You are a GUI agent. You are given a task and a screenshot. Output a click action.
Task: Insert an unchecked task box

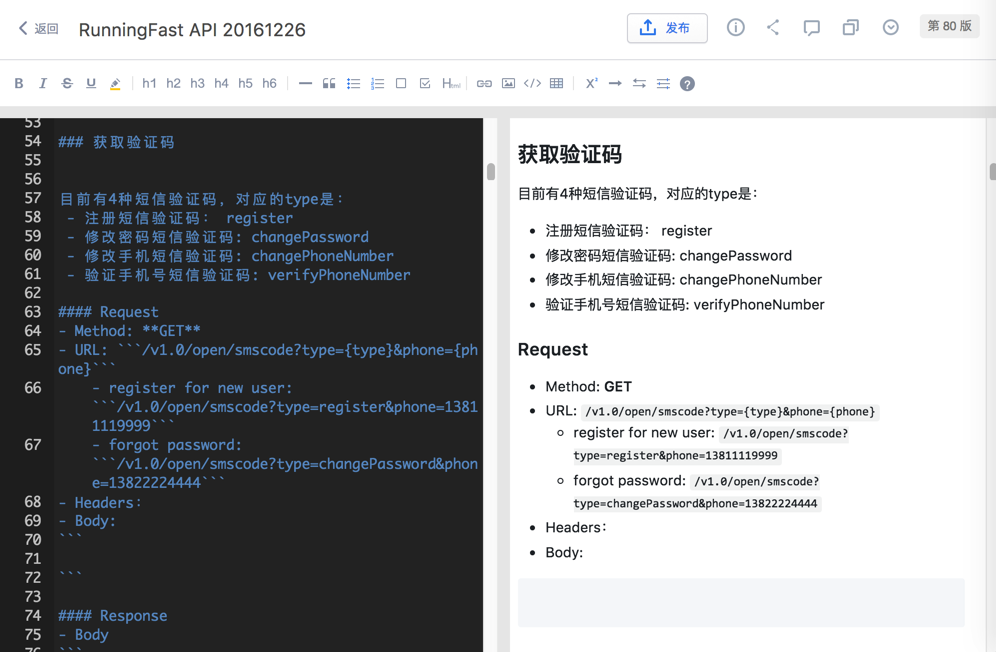coord(401,83)
